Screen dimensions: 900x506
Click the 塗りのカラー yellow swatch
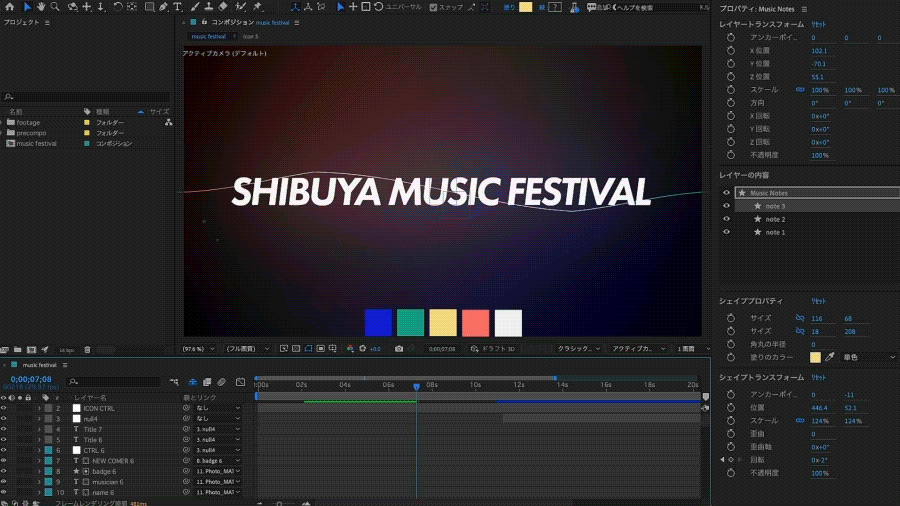click(815, 357)
